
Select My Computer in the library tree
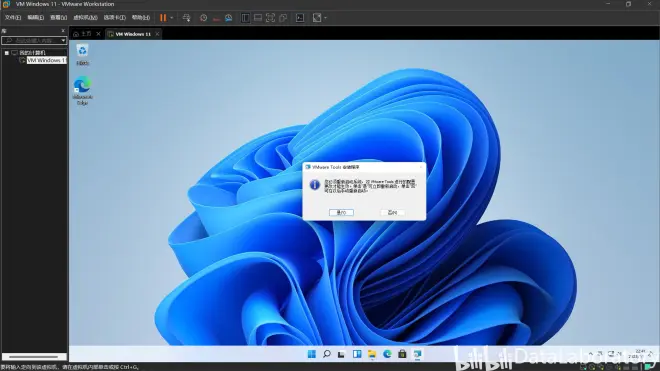[x=32, y=53]
